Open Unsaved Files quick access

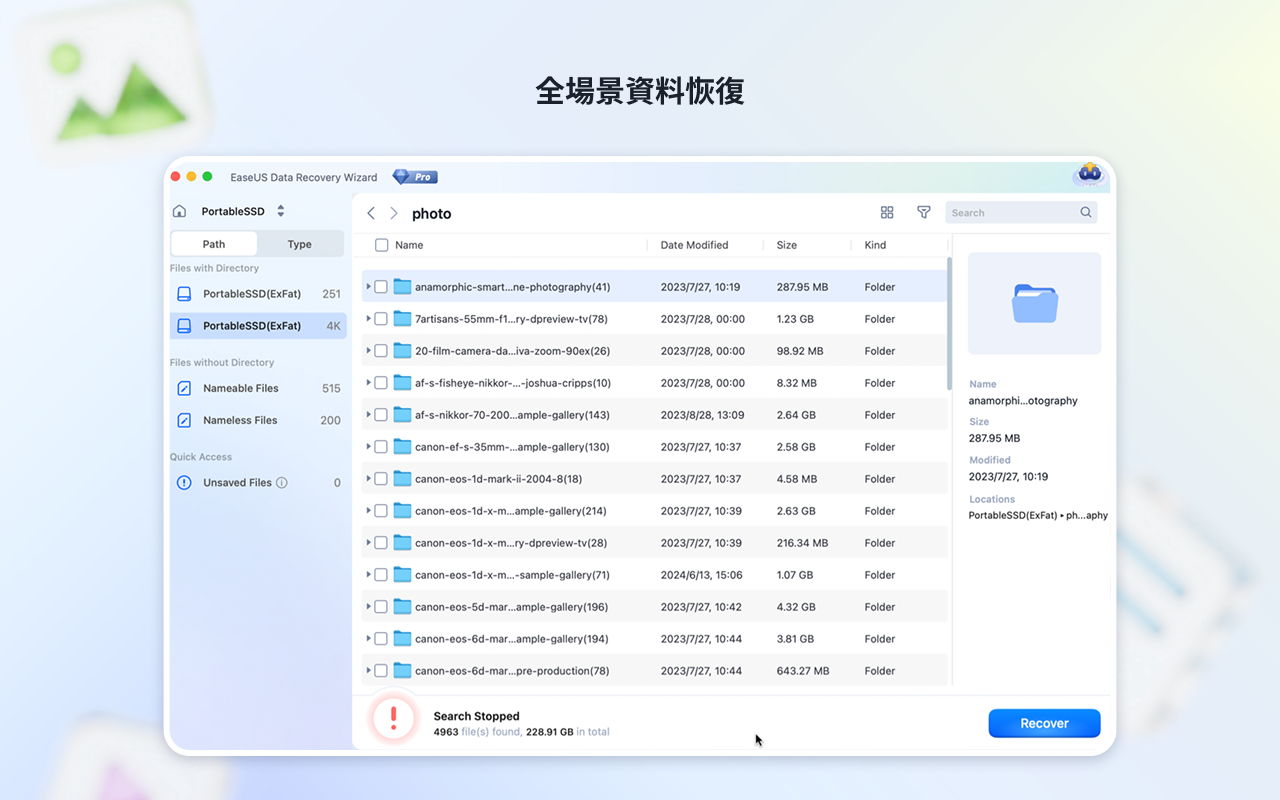tap(258, 482)
